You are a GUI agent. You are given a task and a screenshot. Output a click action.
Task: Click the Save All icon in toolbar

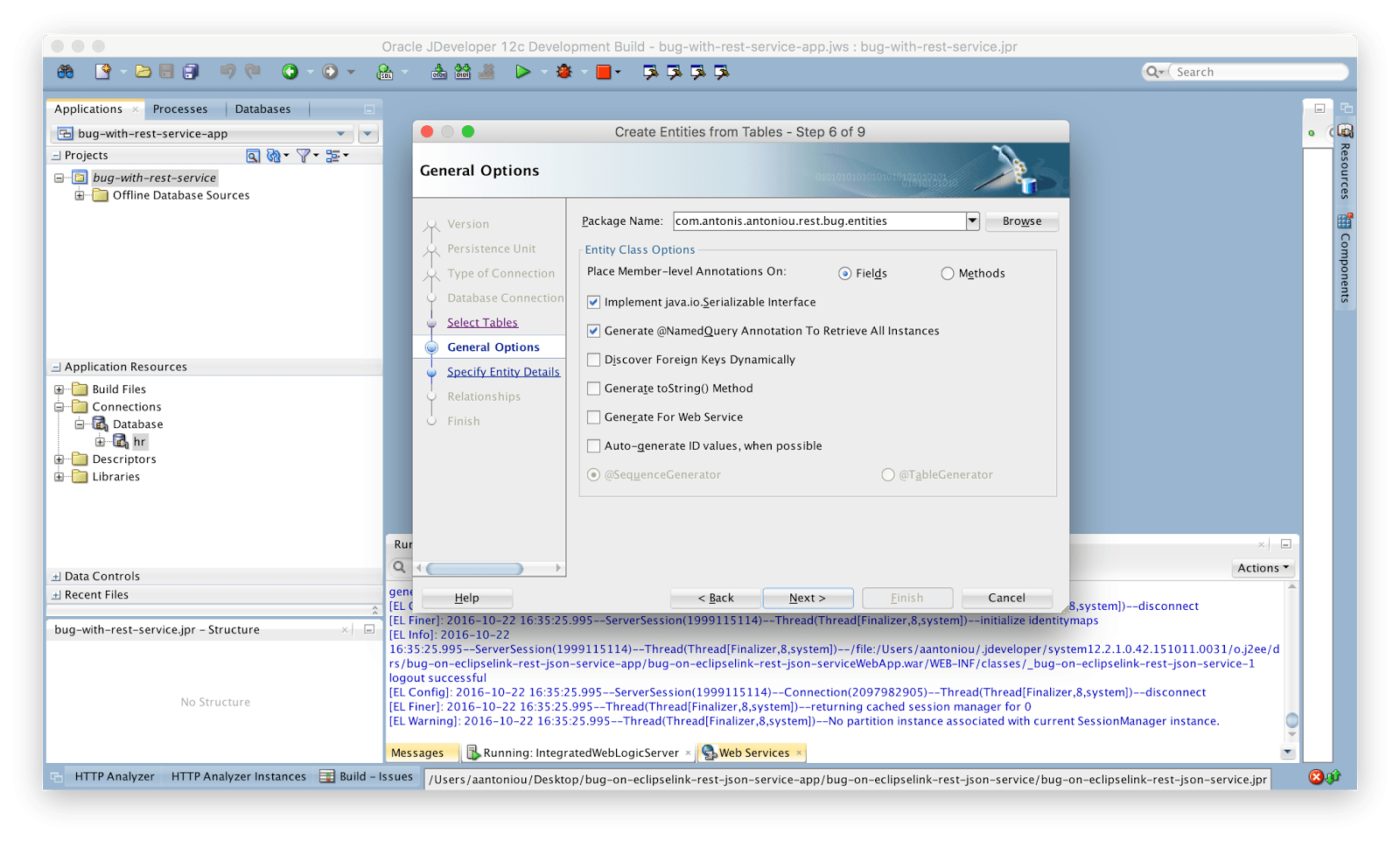point(190,72)
